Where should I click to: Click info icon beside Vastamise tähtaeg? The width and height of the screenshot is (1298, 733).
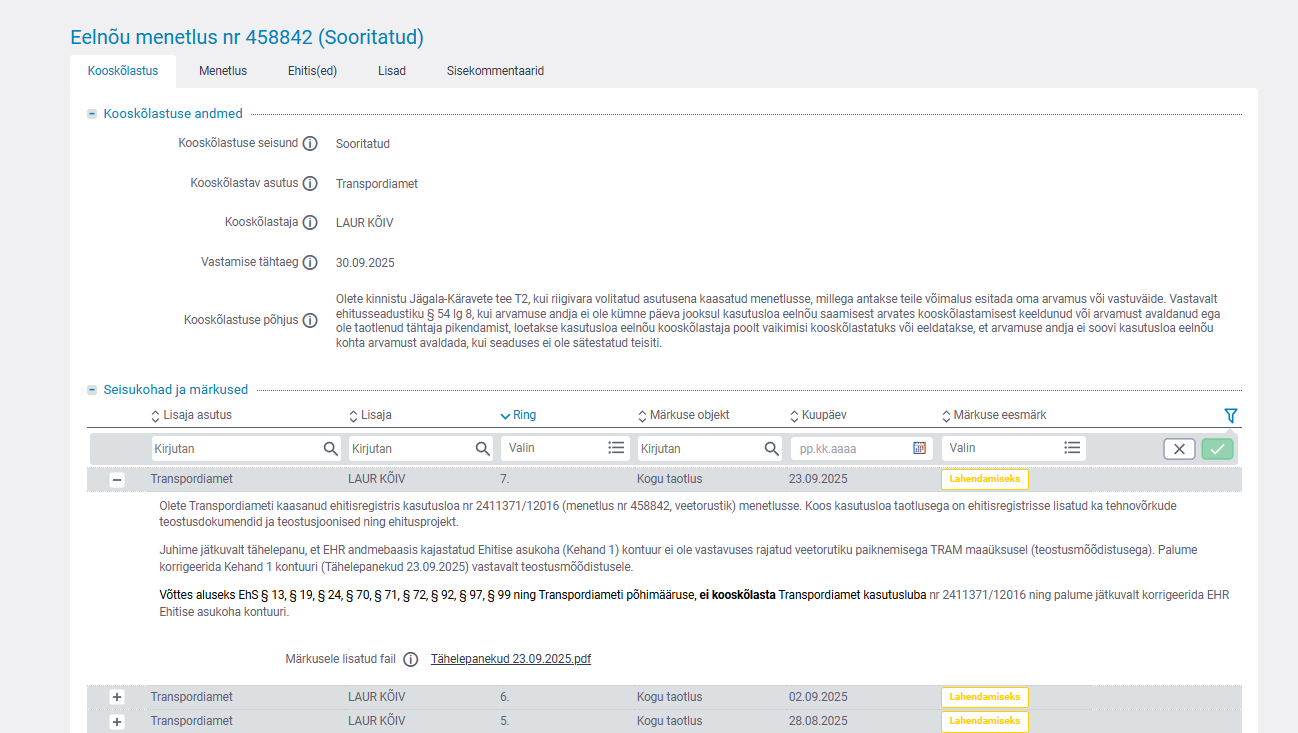click(310, 262)
